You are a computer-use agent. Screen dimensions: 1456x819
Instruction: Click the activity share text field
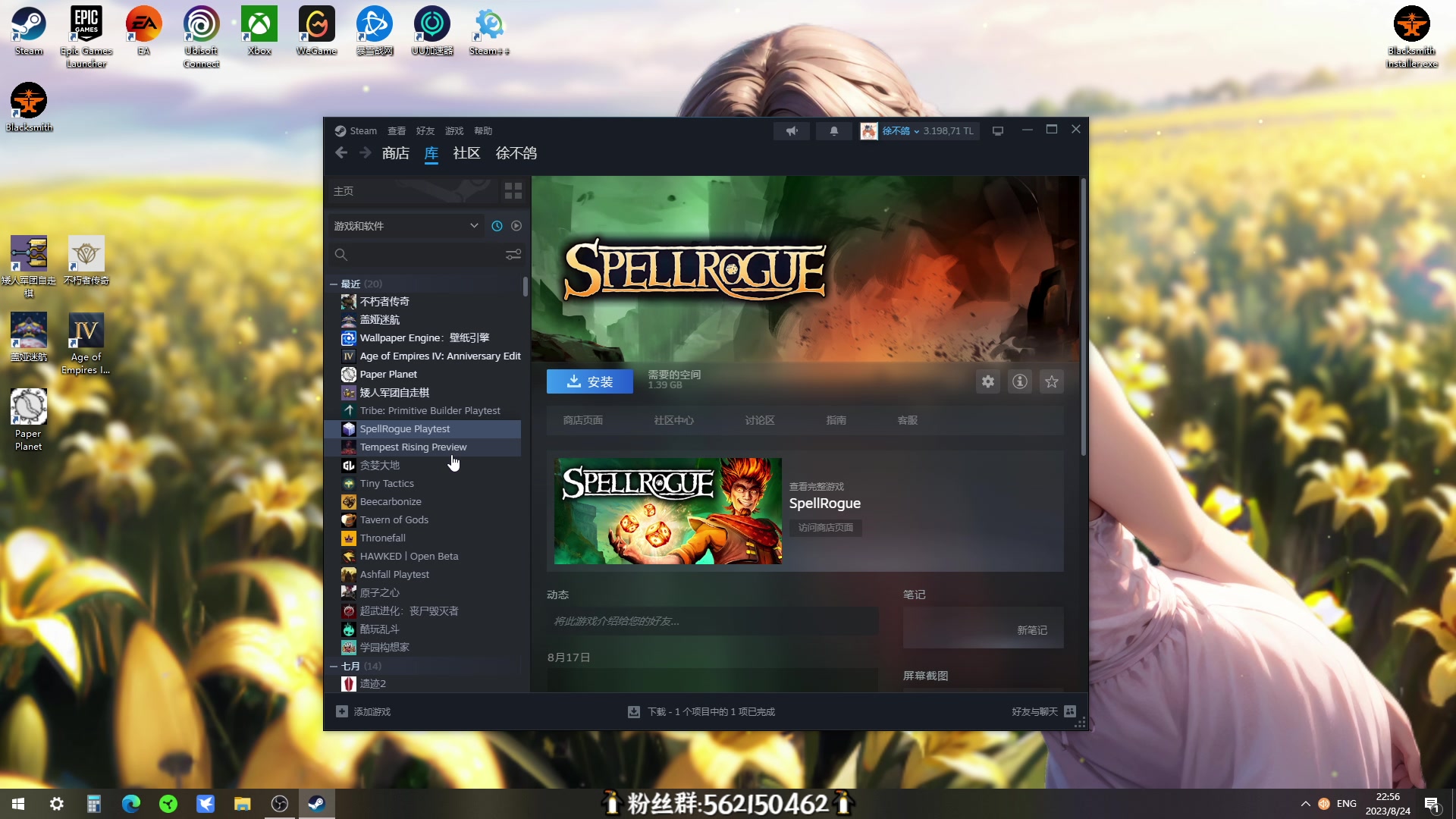click(712, 621)
